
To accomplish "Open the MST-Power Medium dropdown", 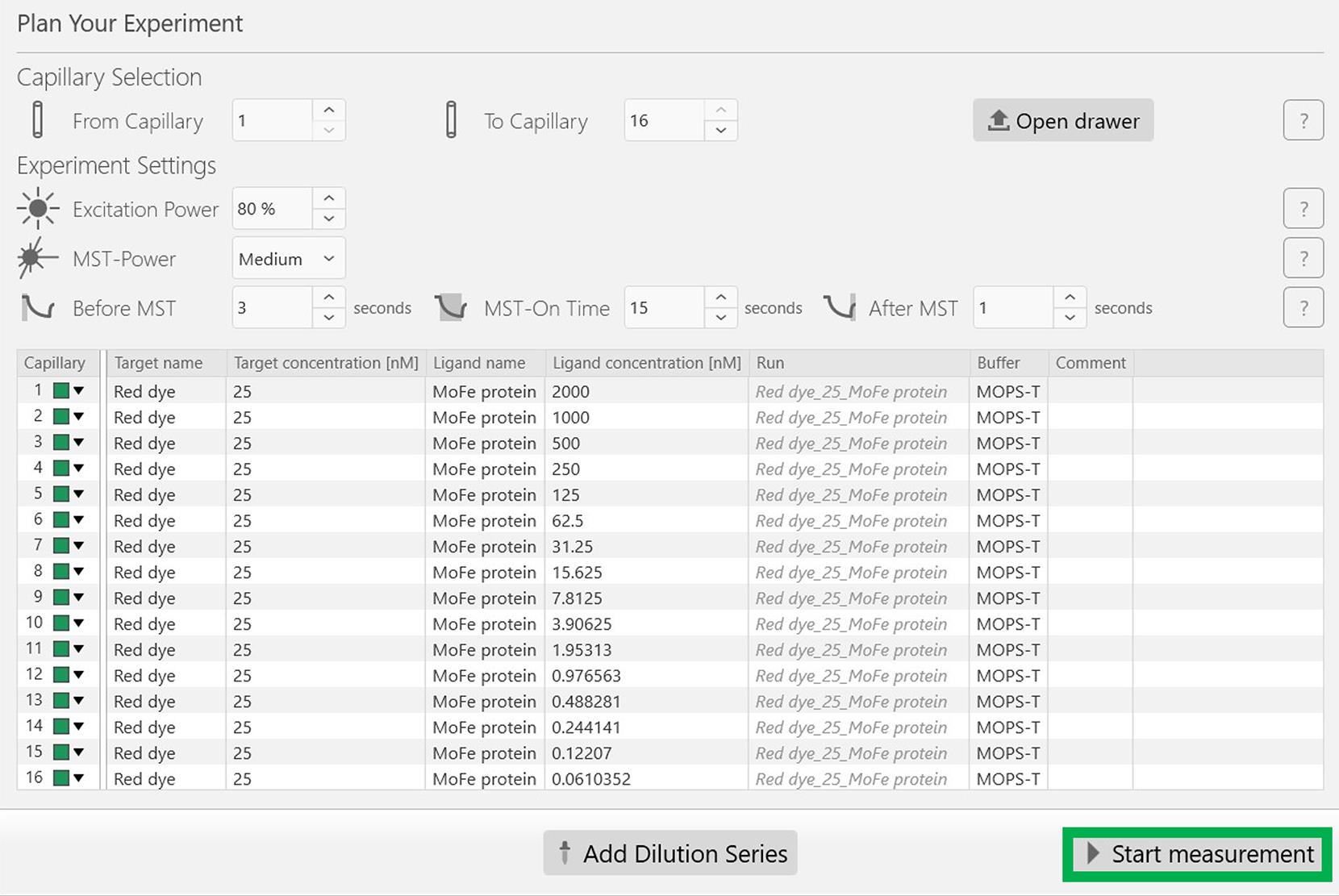I will coord(289,258).
